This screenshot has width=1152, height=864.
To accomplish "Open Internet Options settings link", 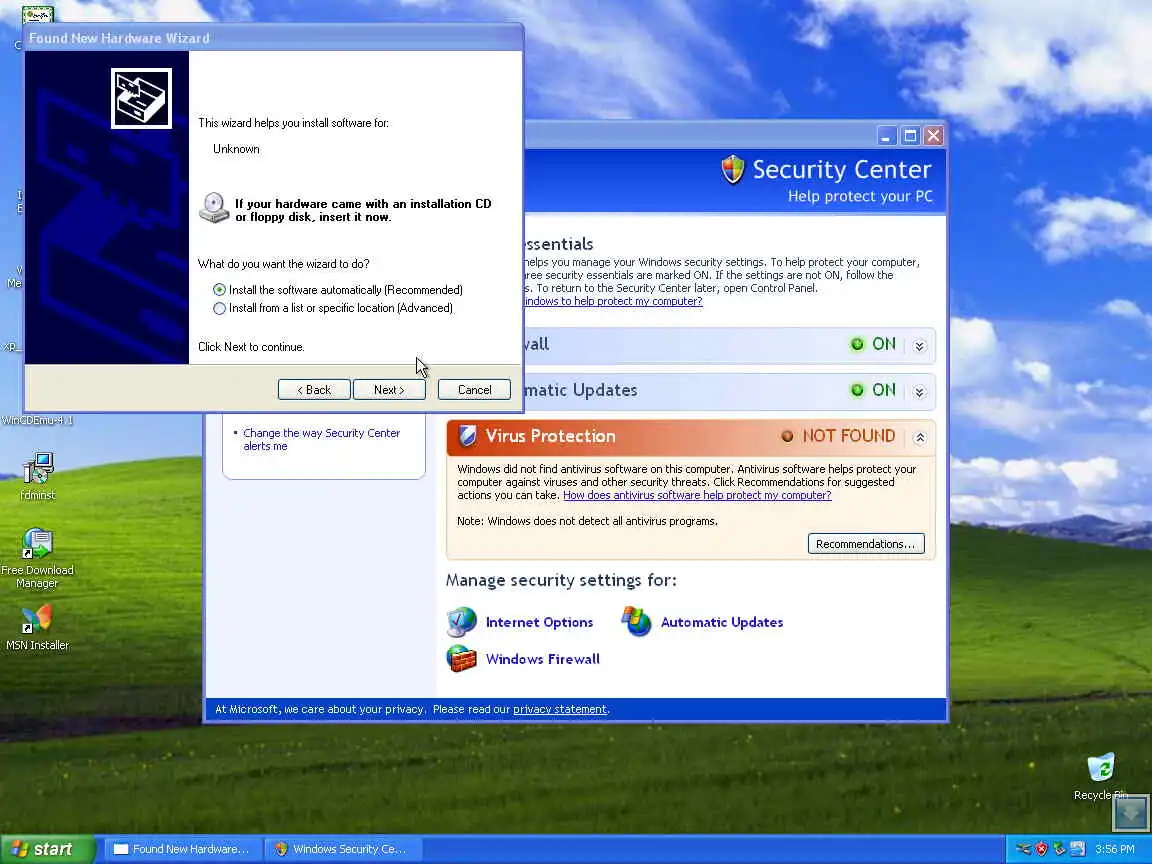I will pyautogui.click(x=539, y=622).
